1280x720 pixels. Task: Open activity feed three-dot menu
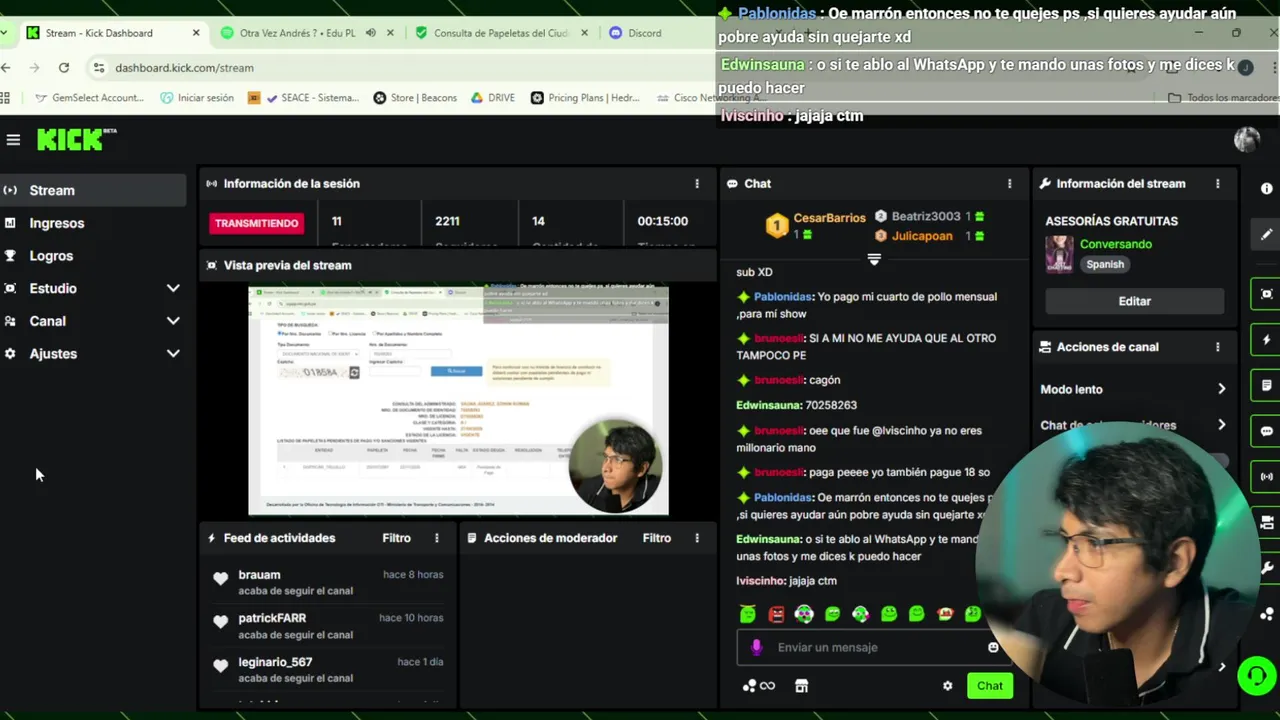click(436, 538)
